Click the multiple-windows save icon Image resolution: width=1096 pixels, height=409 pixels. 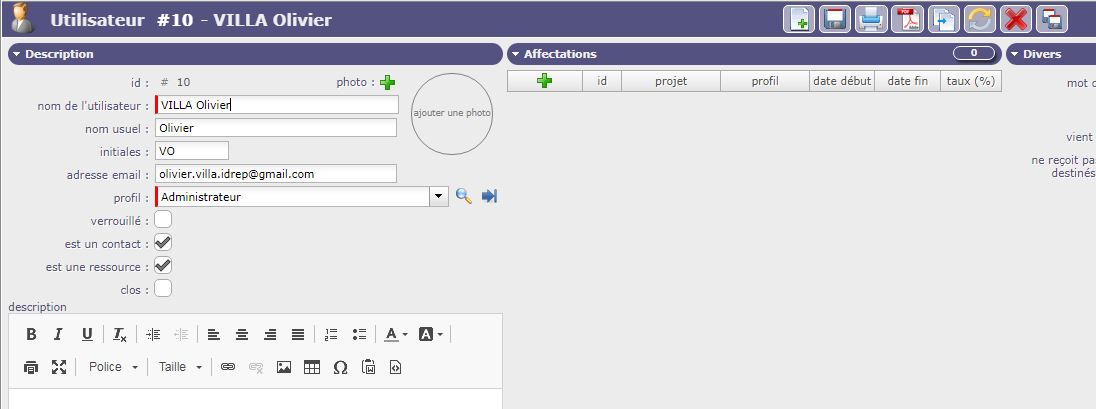pos(1052,19)
